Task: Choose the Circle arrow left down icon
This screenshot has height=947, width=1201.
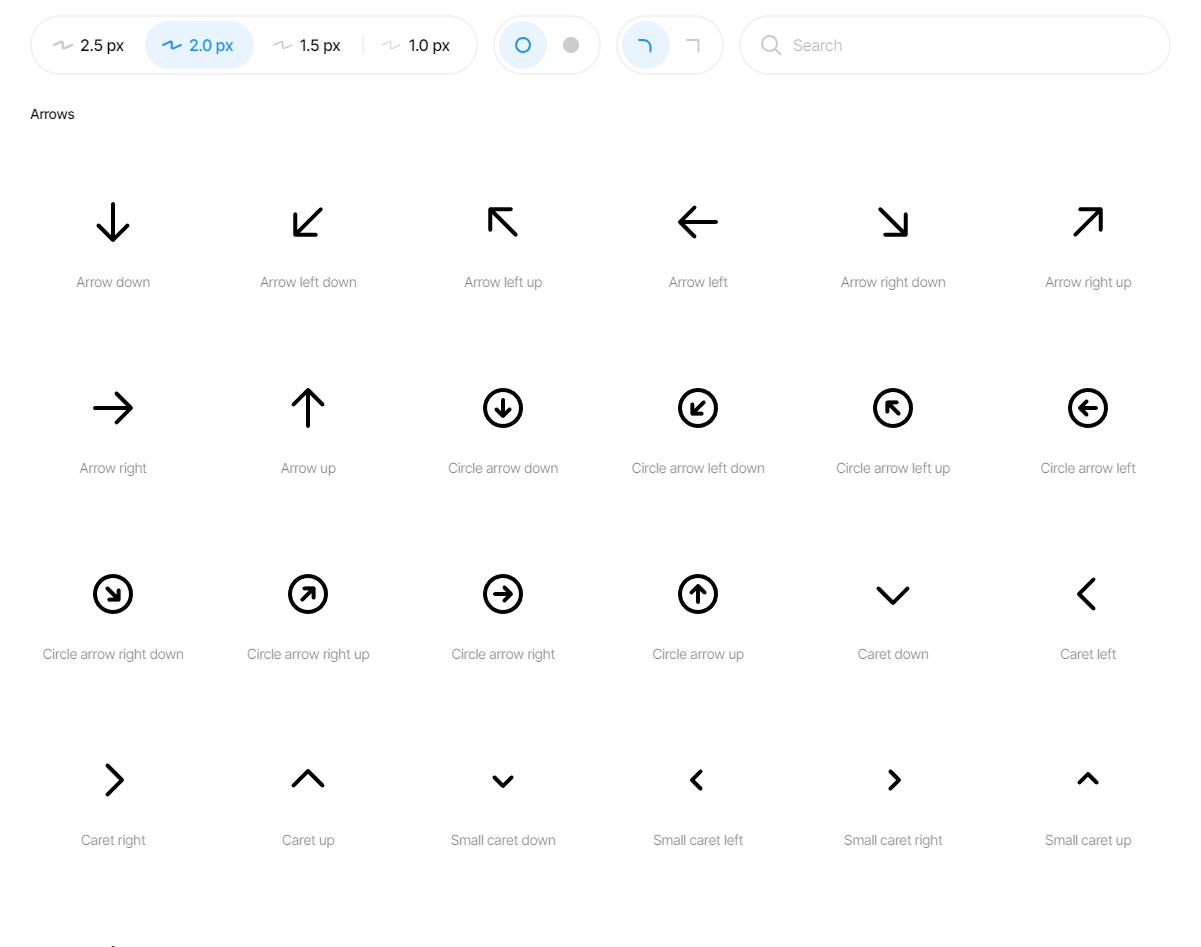Action: (x=698, y=408)
